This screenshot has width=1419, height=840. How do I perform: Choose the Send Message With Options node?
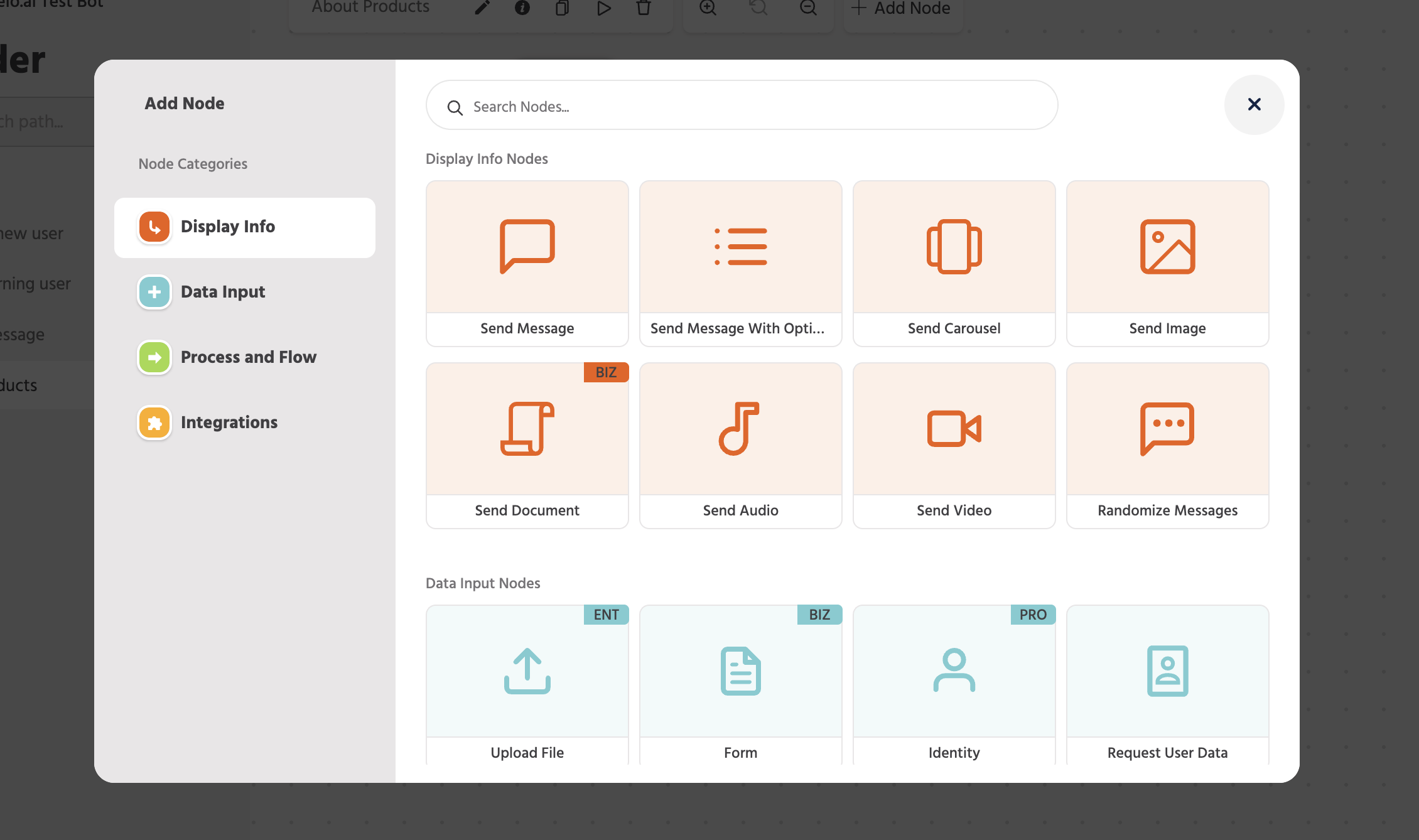click(740, 264)
